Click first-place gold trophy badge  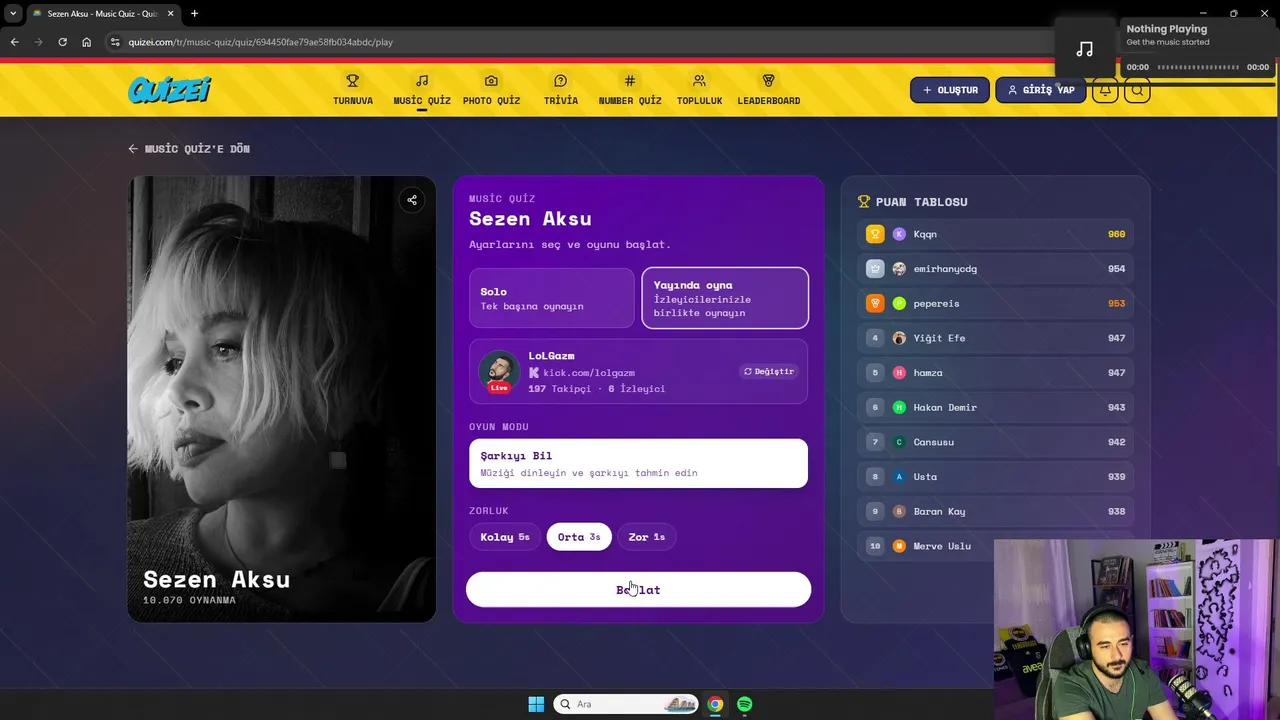875,234
